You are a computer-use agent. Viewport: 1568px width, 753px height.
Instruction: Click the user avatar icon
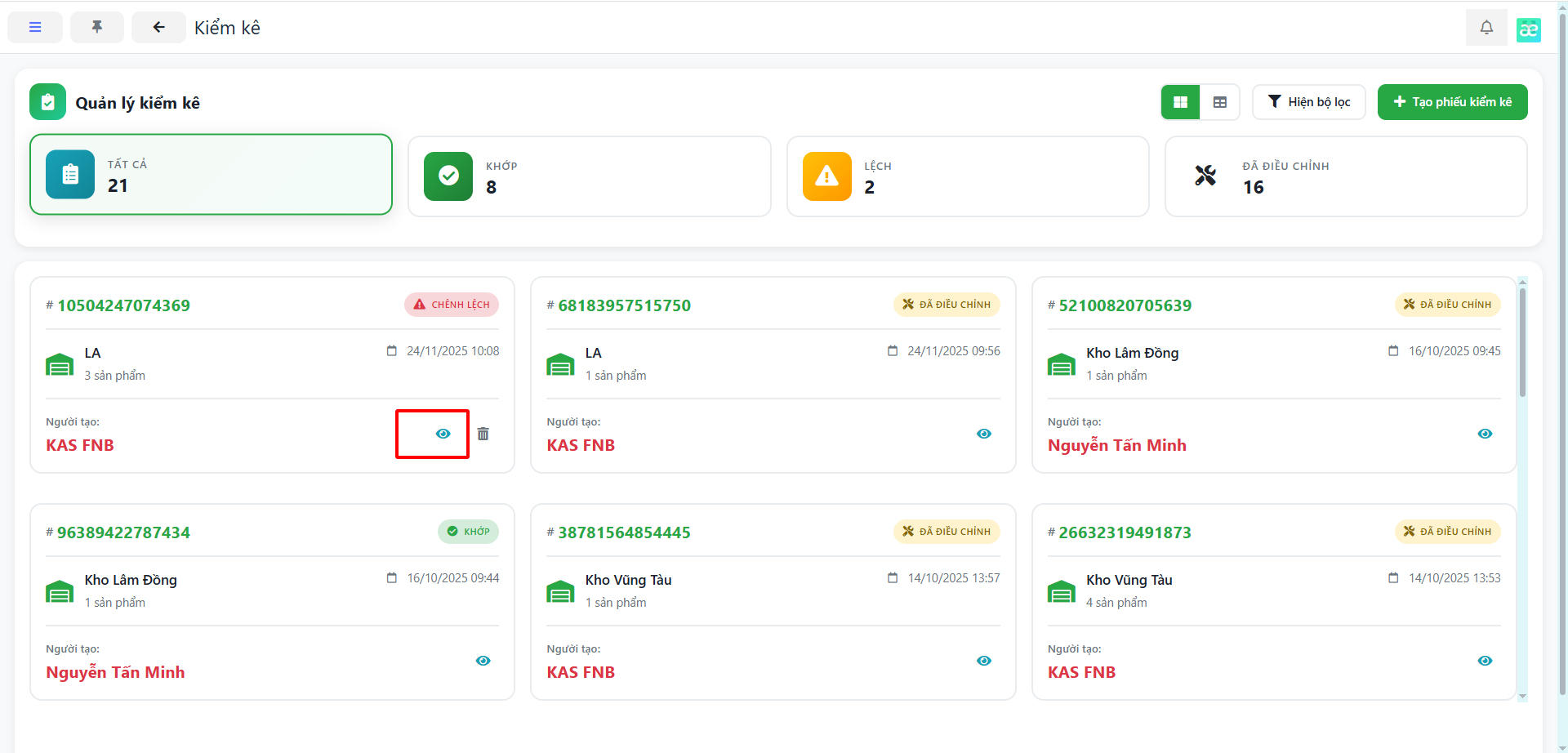(1528, 29)
